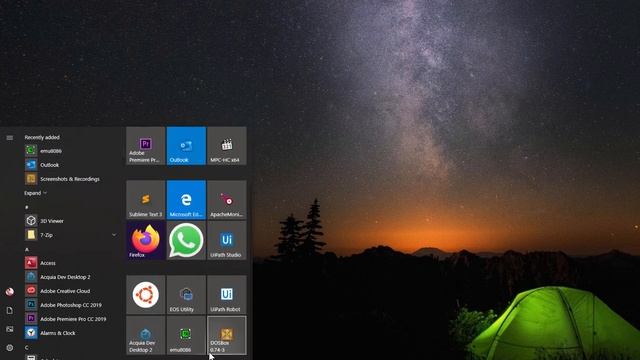Launch the DOSBox 0.74-3 tile
The width and height of the screenshot is (640, 360).
227,335
